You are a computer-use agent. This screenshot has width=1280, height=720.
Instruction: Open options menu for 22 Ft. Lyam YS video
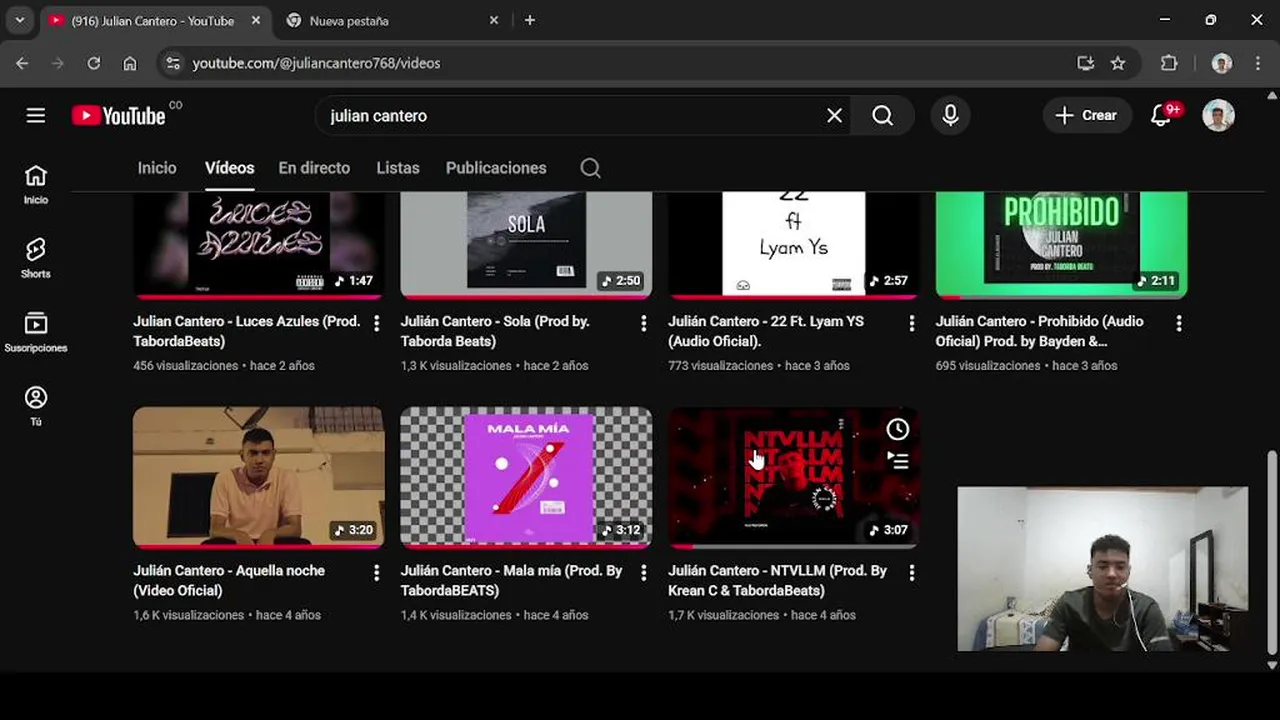pyautogui.click(x=911, y=323)
